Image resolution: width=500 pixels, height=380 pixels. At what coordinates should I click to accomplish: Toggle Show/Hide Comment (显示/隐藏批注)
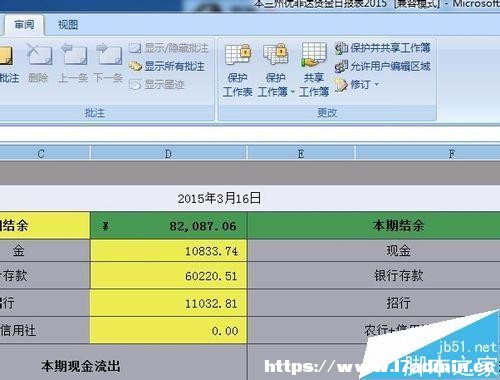pos(168,48)
